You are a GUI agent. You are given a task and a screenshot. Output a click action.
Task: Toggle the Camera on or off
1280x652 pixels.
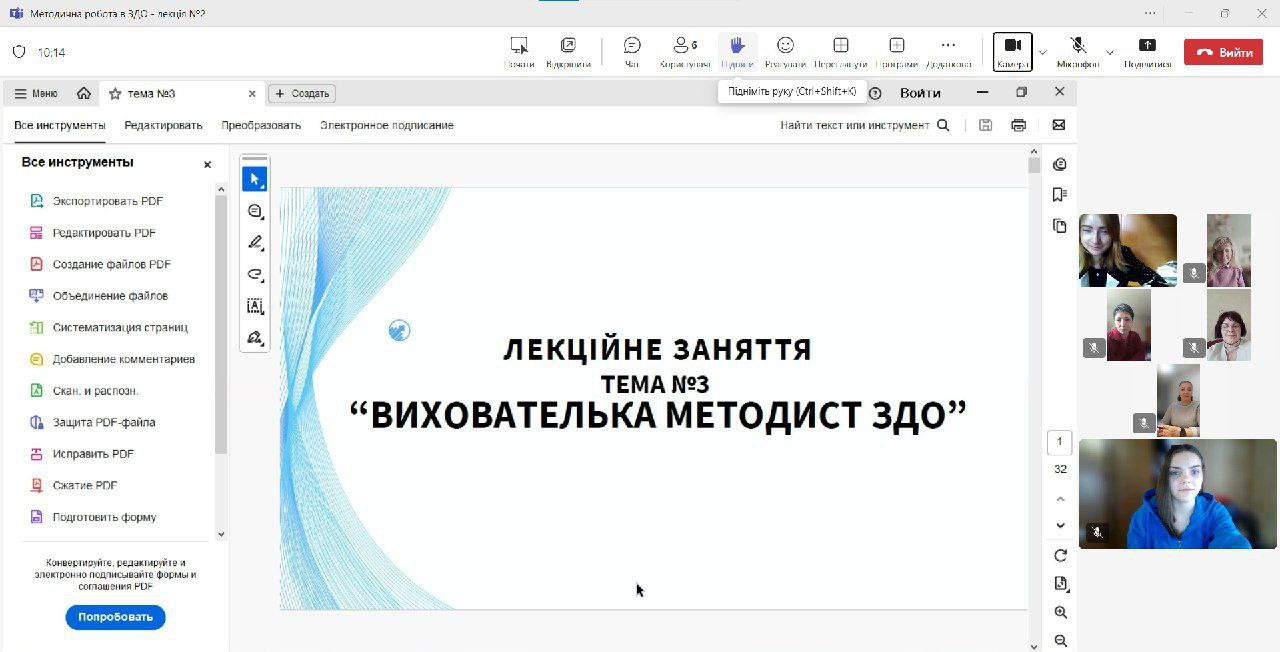tap(1012, 51)
